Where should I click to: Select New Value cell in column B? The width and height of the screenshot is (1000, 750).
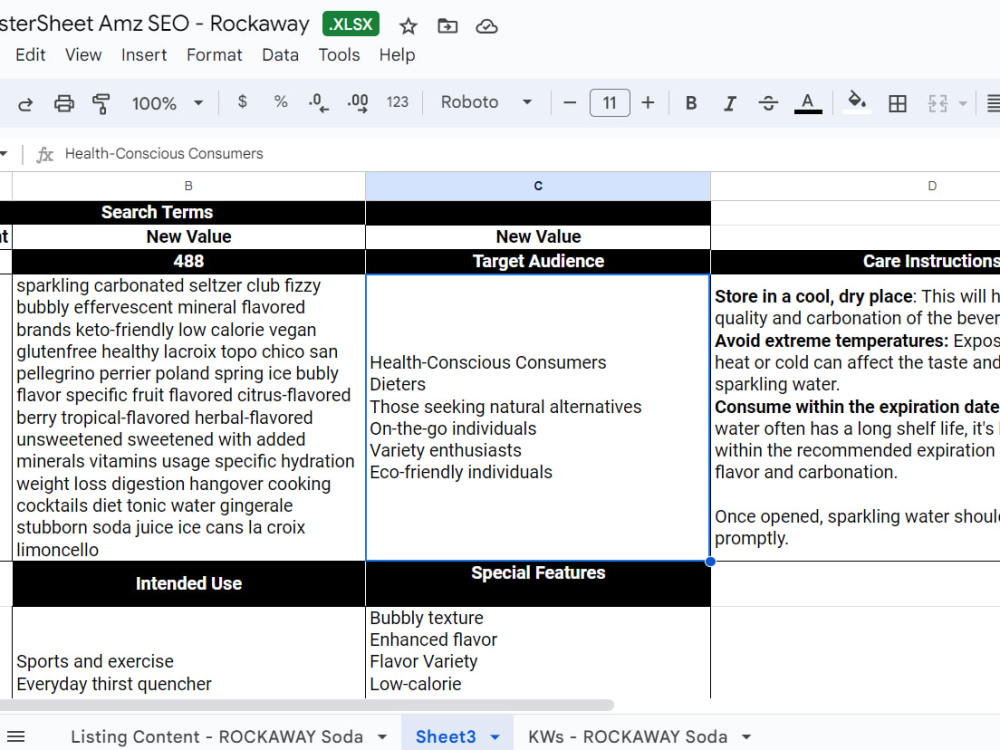(x=189, y=237)
